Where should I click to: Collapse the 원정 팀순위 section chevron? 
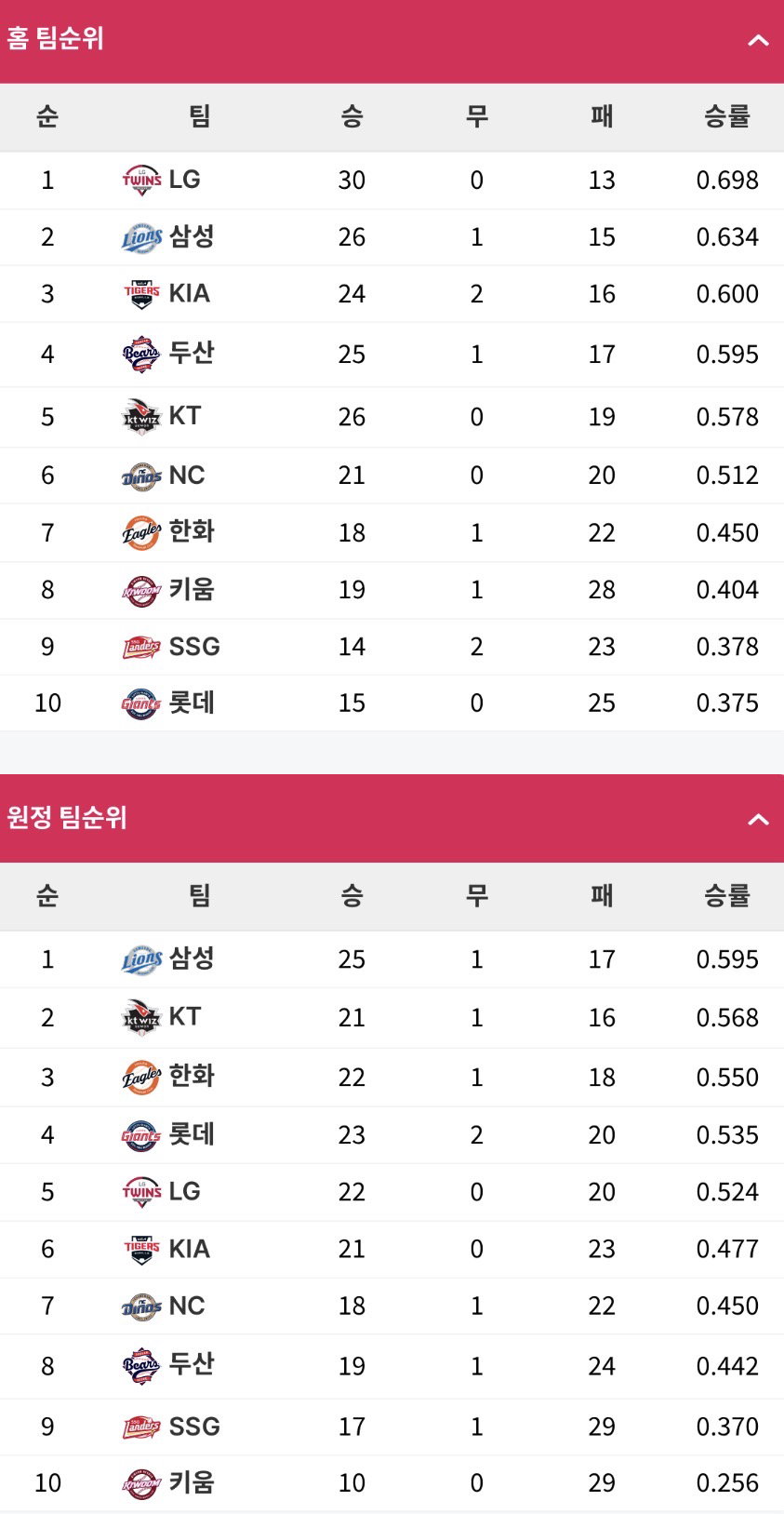tap(758, 820)
